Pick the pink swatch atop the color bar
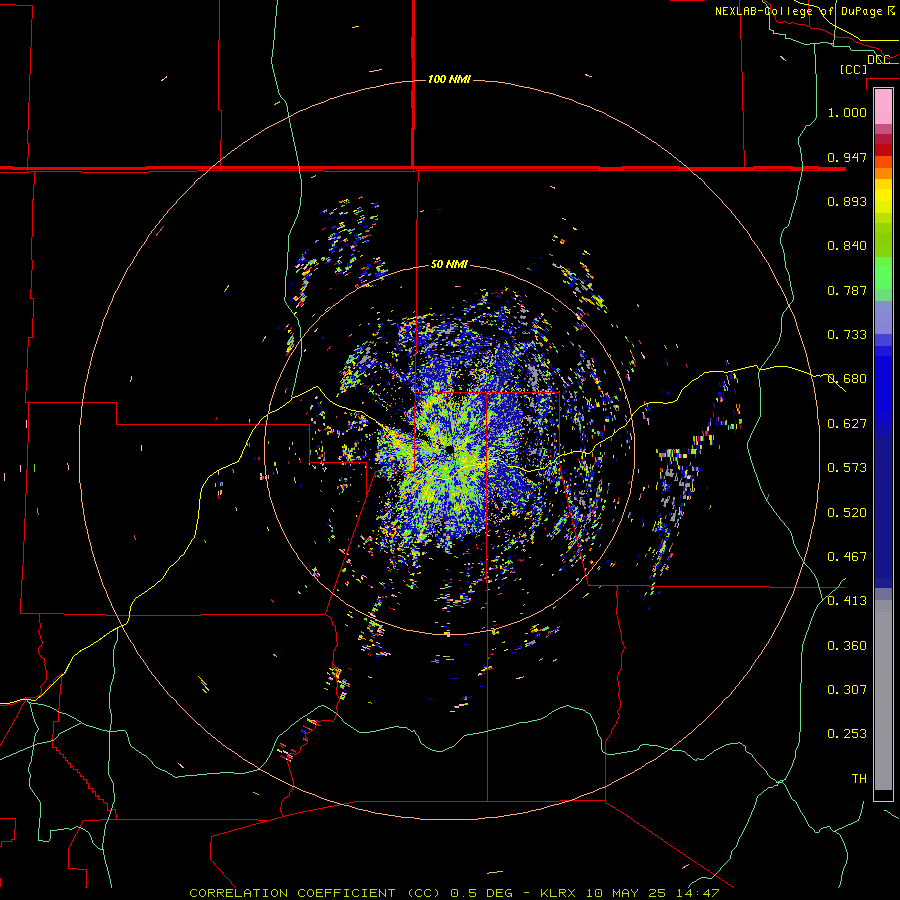 pos(883,106)
